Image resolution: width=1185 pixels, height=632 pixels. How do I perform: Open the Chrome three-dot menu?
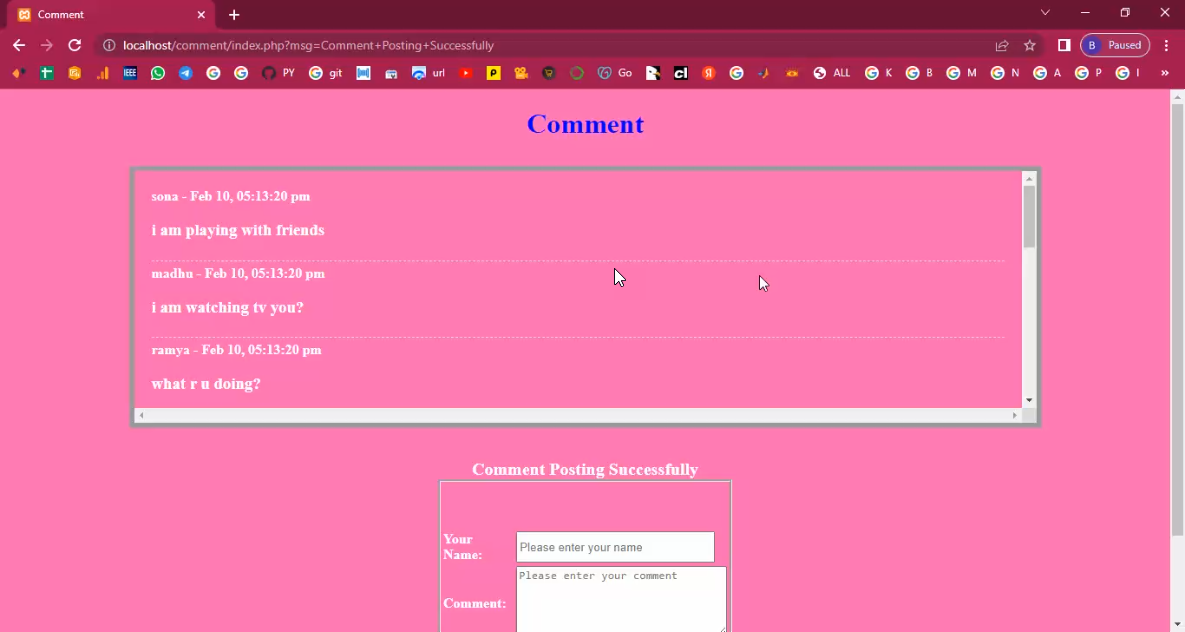click(1166, 45)
